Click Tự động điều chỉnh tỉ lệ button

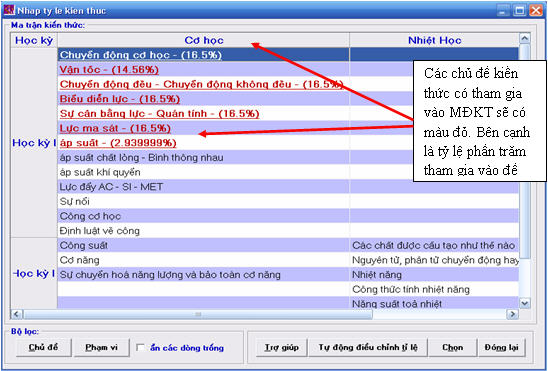pos(368,347)
